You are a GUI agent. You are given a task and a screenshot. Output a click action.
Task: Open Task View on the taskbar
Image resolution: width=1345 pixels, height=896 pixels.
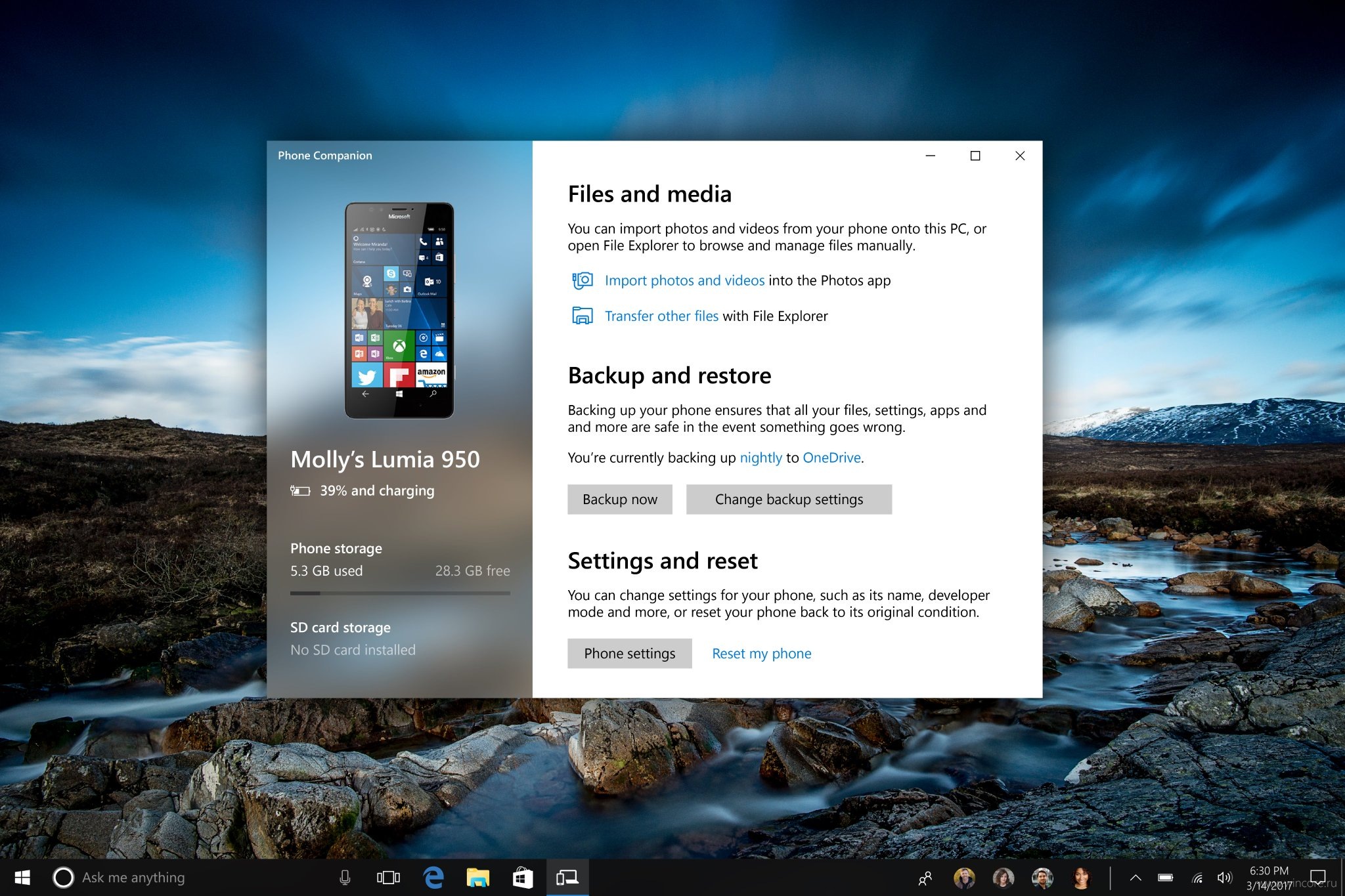(x=388, y=878)
